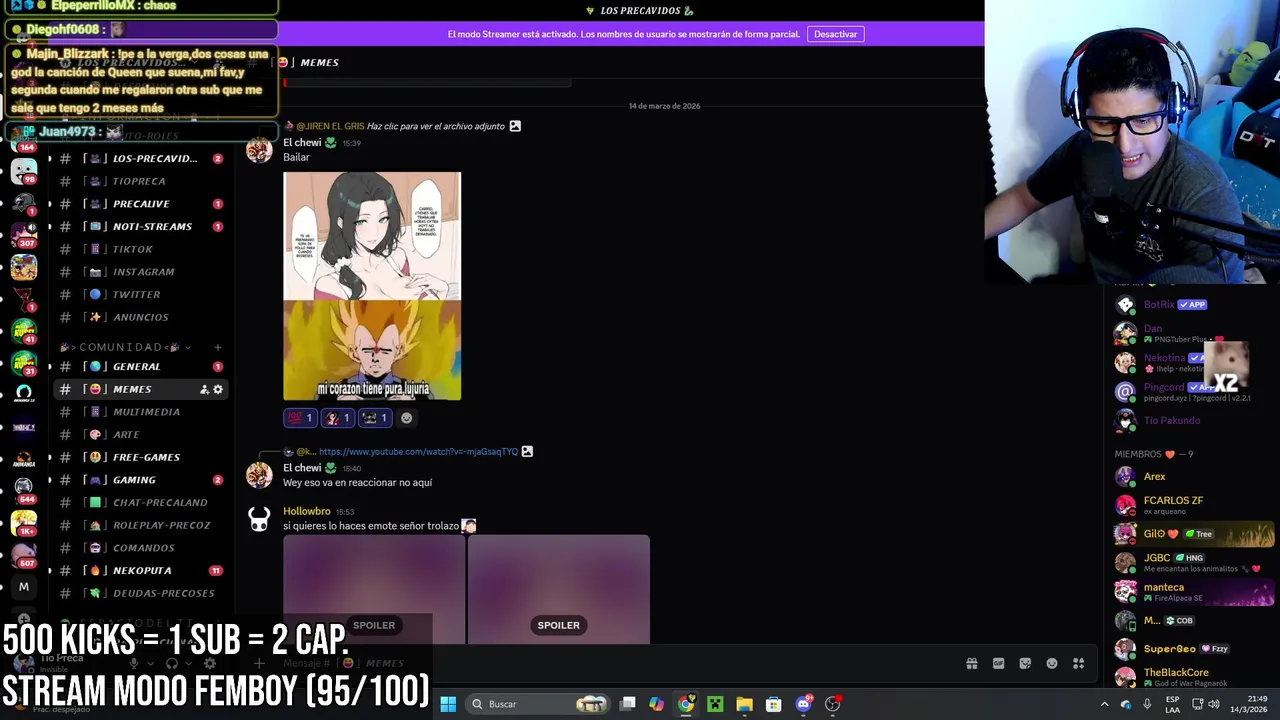Toggle the third reaction under the meme
Viewport: 1280px width, 720px height.
(x=375, y=418)
